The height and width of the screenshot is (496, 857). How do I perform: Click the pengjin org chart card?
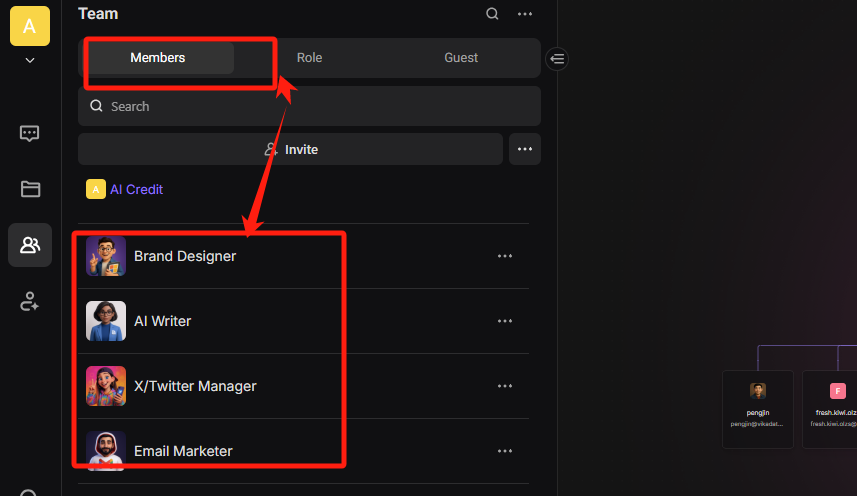[758, 408]
